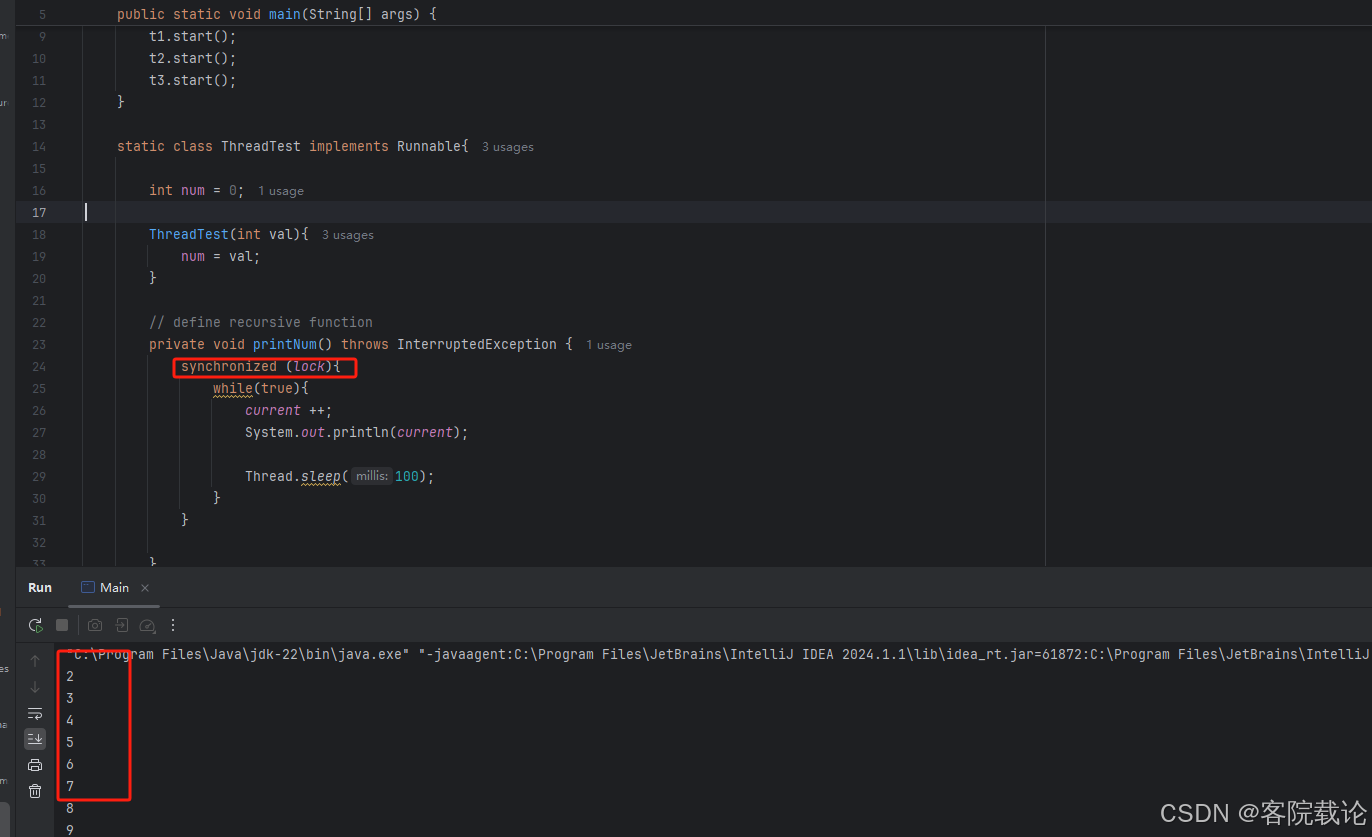Click the 'sleep' method call
The width and height of the screenshot is (1372, 837).
(321, 477)
